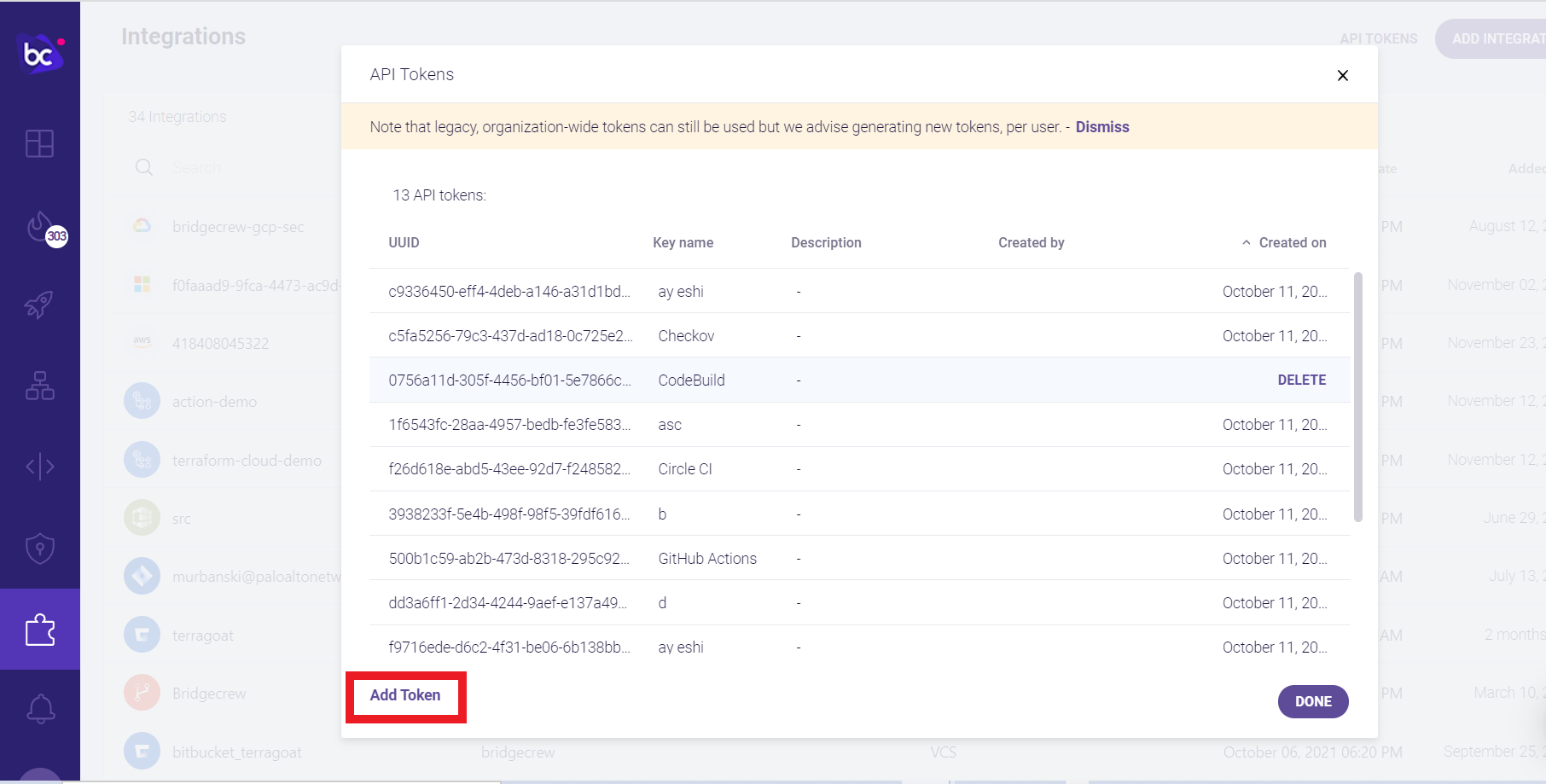1546x784 pixels.
Task: Select the token UUID starting f9716ede
Action: pyautogui.click(x=509, y=648)
